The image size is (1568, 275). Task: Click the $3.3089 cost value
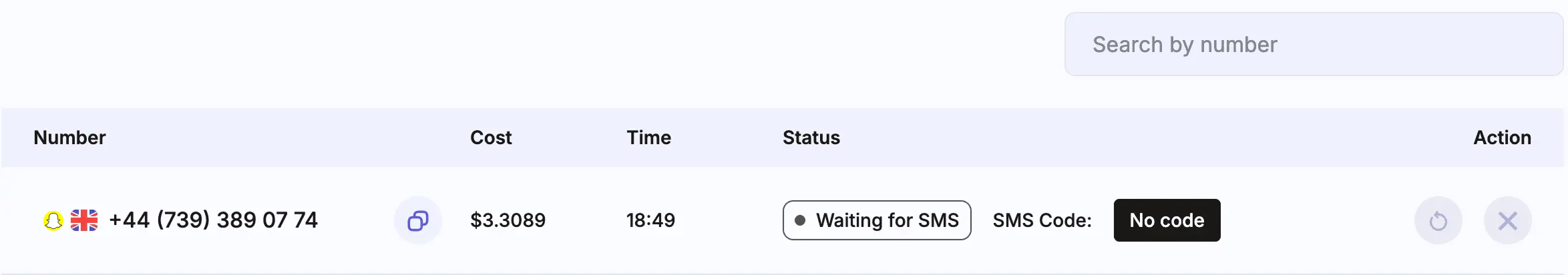[508, 220]
